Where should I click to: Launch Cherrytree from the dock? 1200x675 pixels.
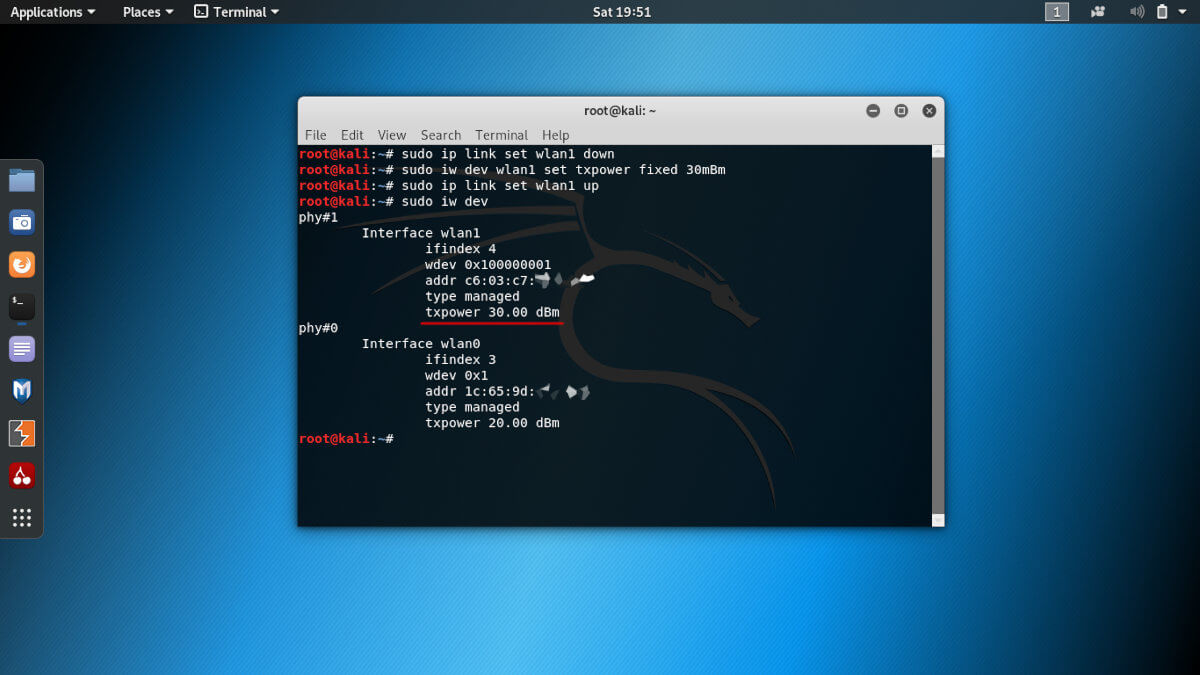point(22,475)
